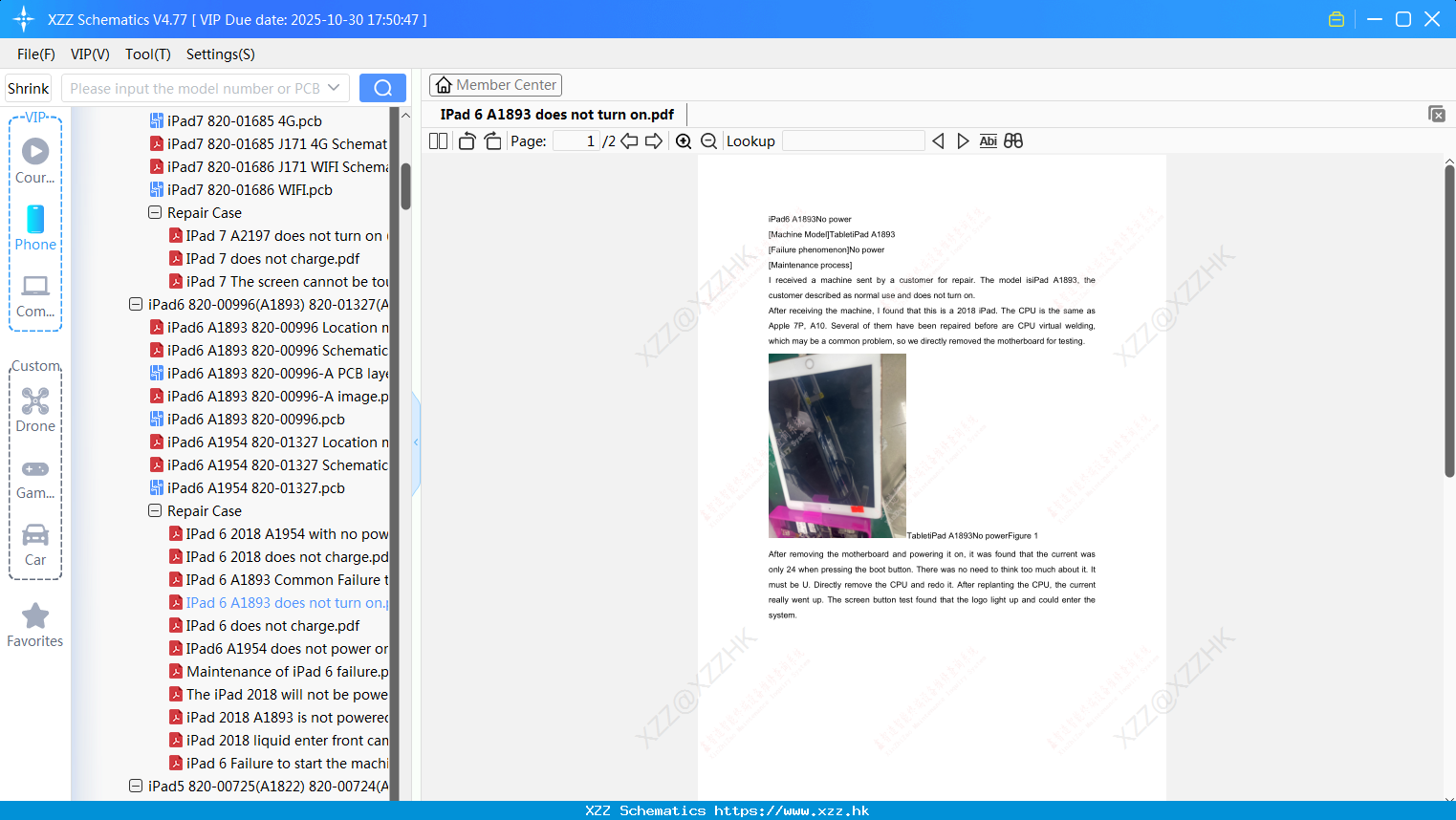Click the Lookup text field
The image size is (1456, 820).
tap(854, 140)
